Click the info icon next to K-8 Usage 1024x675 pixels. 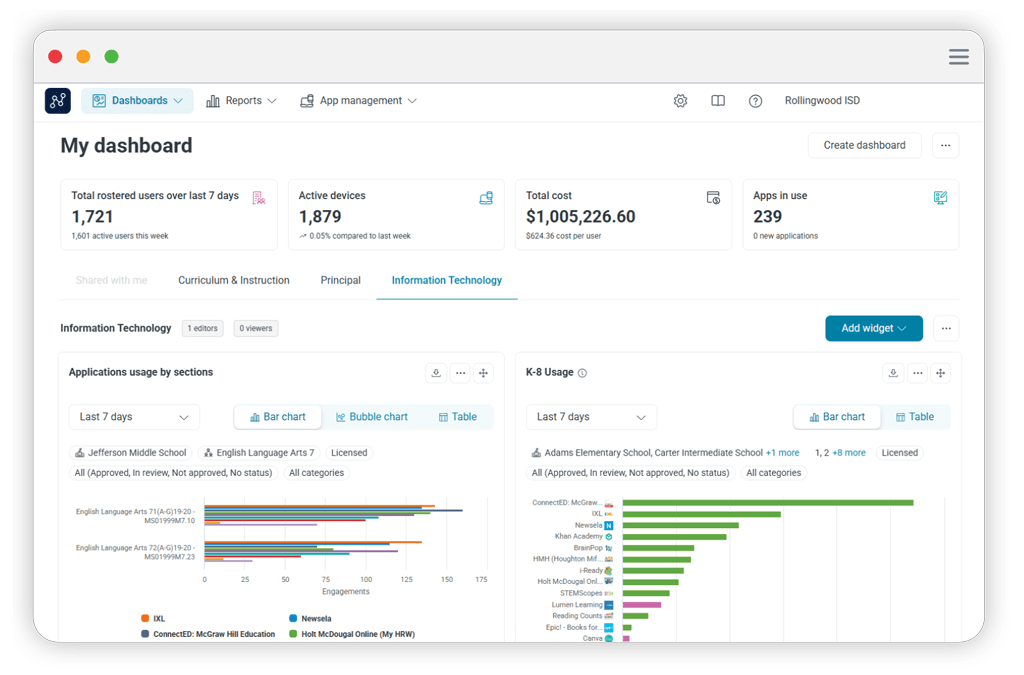(582, 372)
